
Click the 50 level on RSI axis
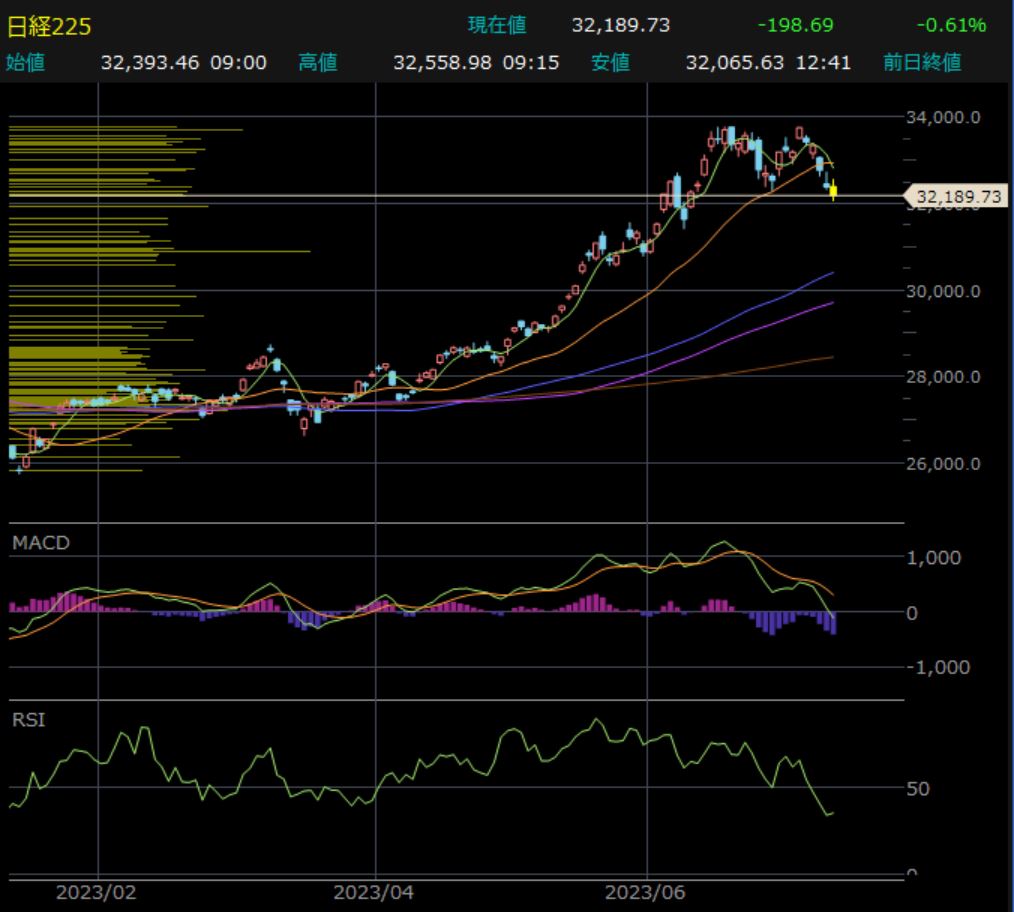[x=919, y=788]
